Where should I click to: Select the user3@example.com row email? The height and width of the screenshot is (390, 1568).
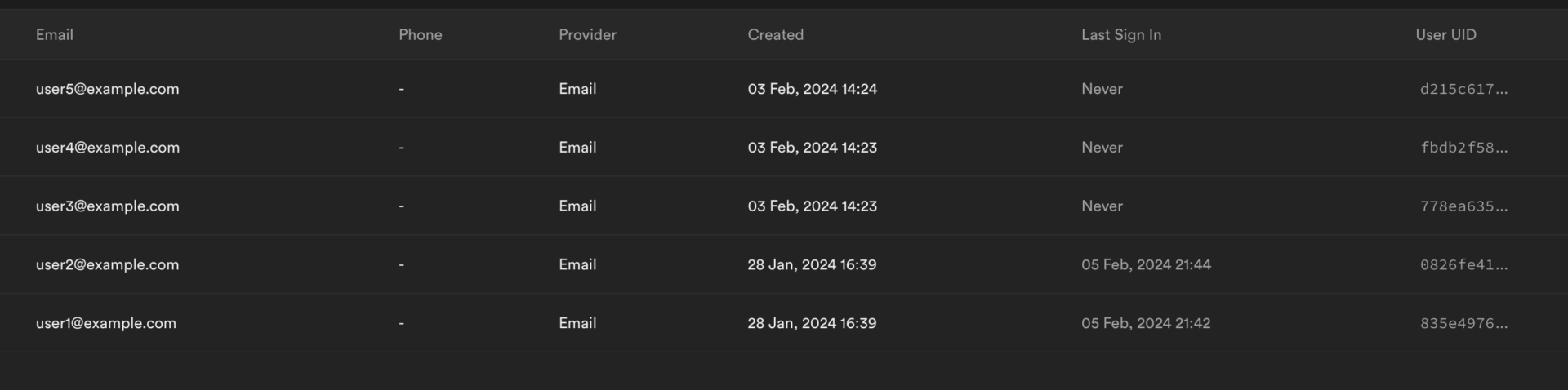click(107, 206)
